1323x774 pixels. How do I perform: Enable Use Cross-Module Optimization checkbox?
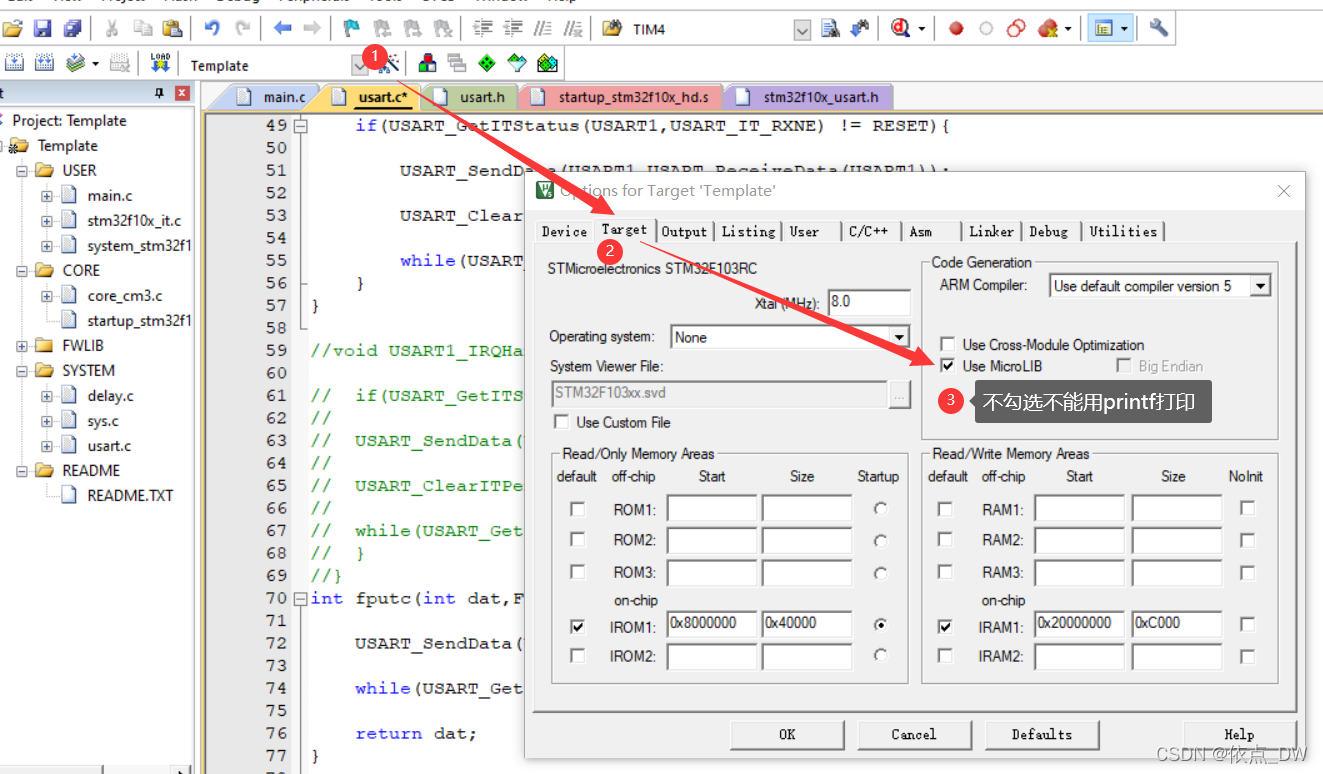click(947, 344)
